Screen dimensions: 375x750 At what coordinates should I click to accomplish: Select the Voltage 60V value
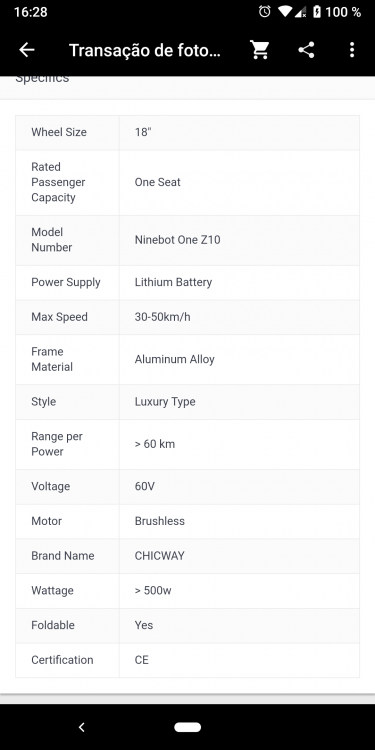tap(144, 486)
